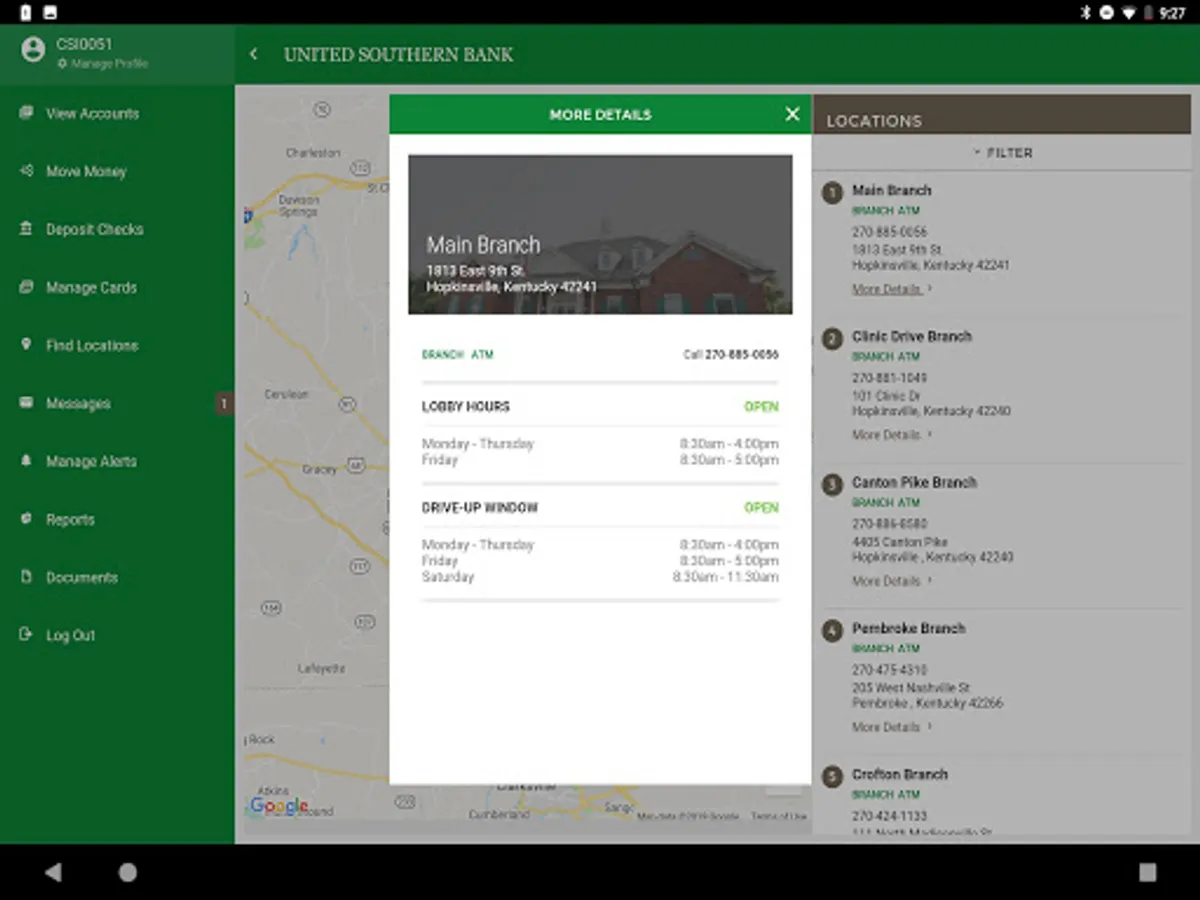Click the Main Branch photo banner
This screenshot has width=1200, height=900.
[x=600, y=234]
